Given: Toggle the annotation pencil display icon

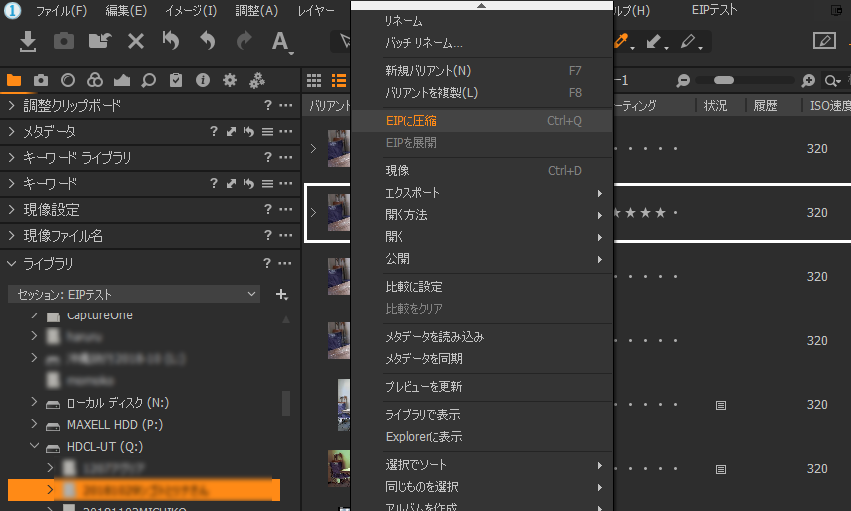Looking at the screenshot, I should click(x=824, y=41).
